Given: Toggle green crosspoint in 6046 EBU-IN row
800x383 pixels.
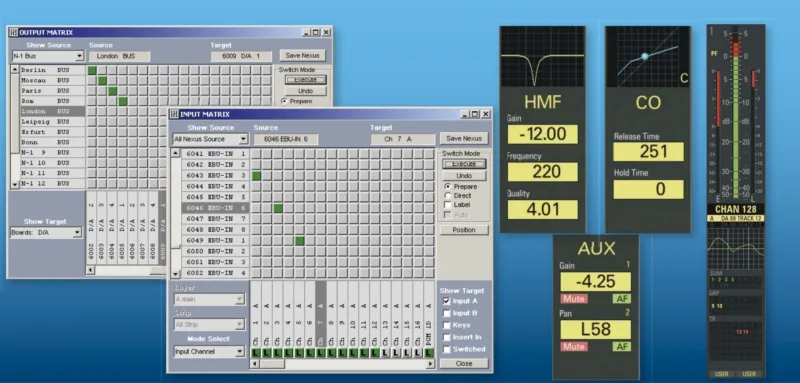Looking at the screenshot, I should [278, 208].
